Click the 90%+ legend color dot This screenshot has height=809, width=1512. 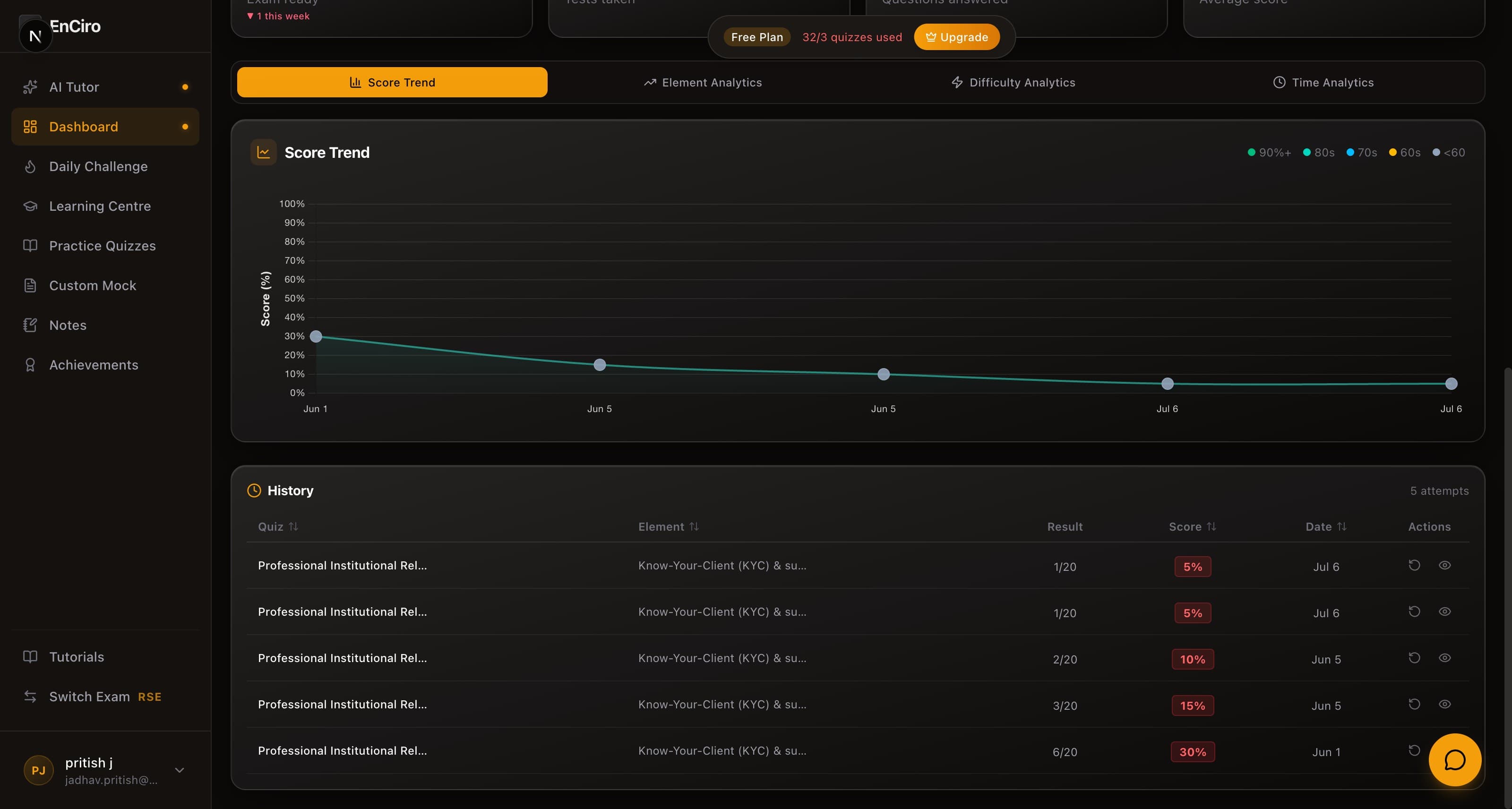(x=1251, y=153)
